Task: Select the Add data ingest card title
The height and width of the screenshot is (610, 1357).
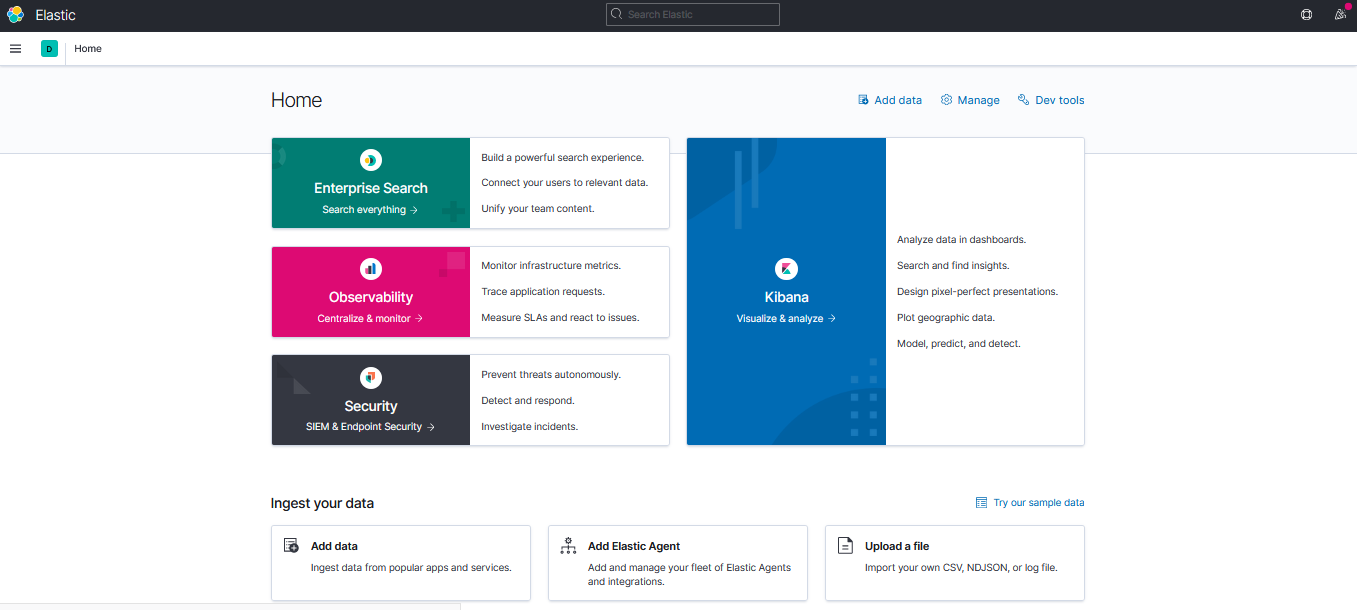Action: 334,546
